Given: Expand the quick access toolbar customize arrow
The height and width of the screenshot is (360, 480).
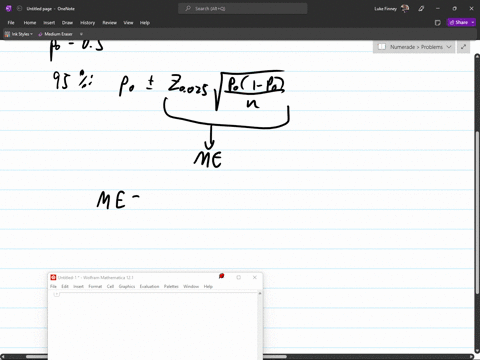Looking at the screenshot, I should point(81,34).
